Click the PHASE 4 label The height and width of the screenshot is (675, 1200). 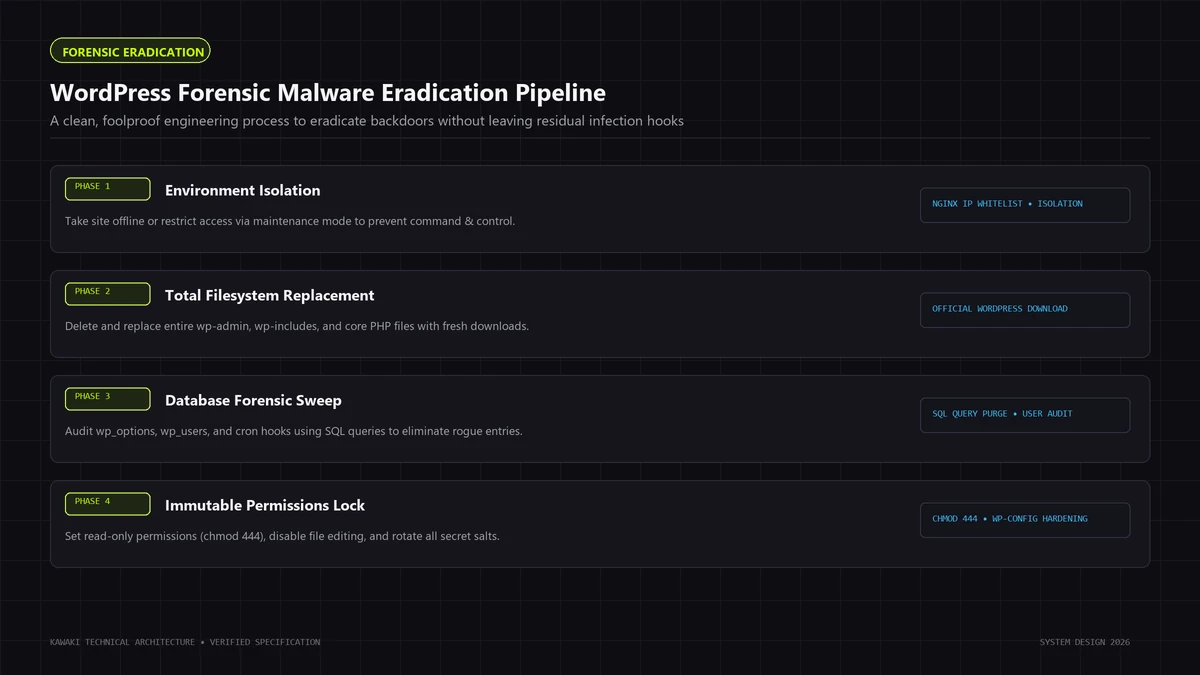click(x=108, y=504)
